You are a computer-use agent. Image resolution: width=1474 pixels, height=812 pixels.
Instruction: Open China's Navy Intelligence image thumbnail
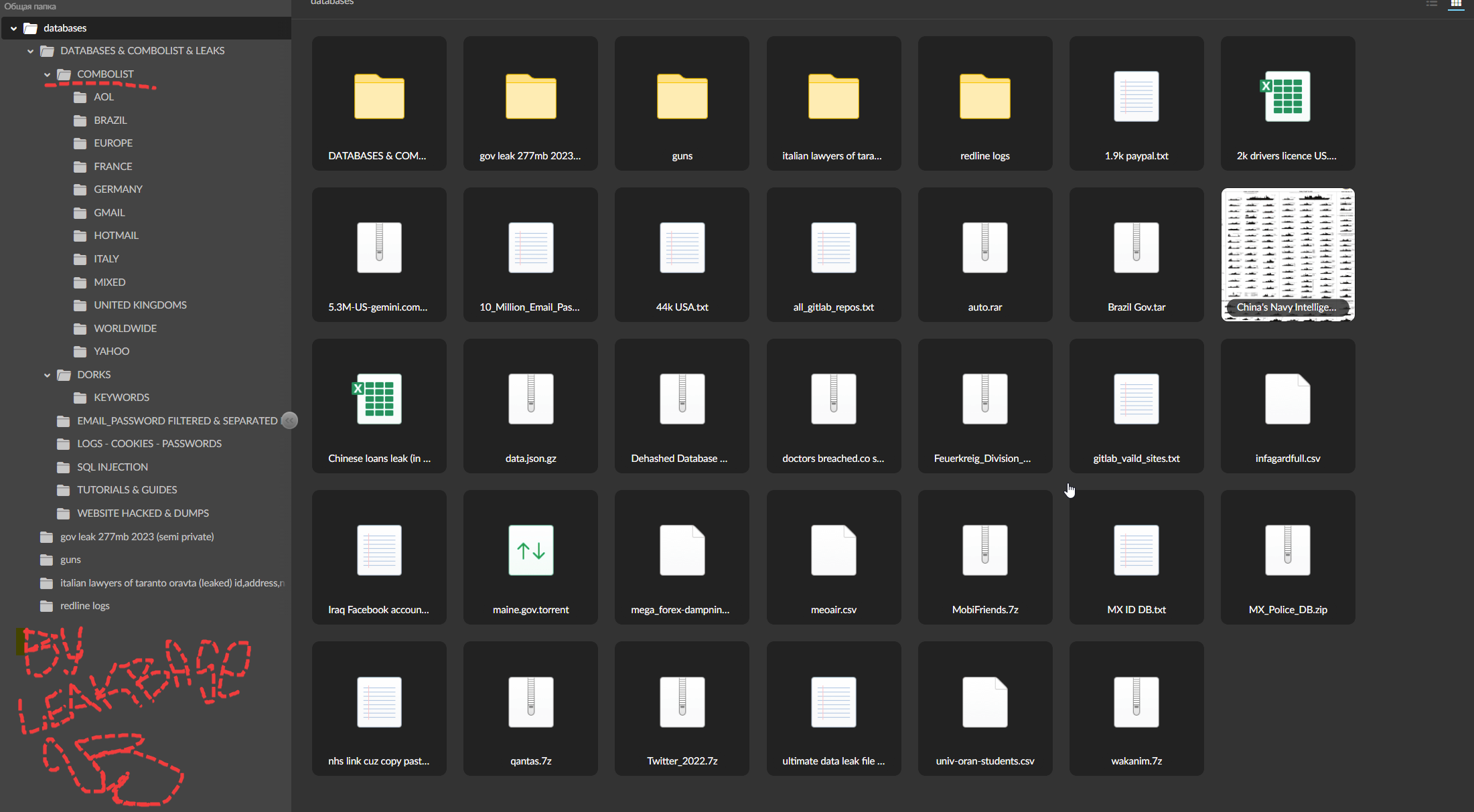1287,254
